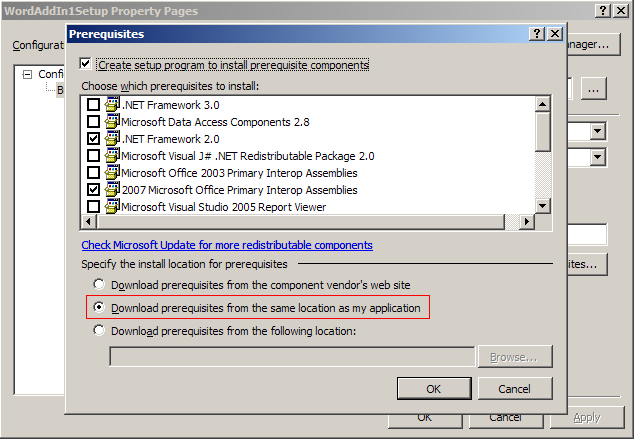Collapse the Confi tree node in Property Pages

tap(27, 74)
